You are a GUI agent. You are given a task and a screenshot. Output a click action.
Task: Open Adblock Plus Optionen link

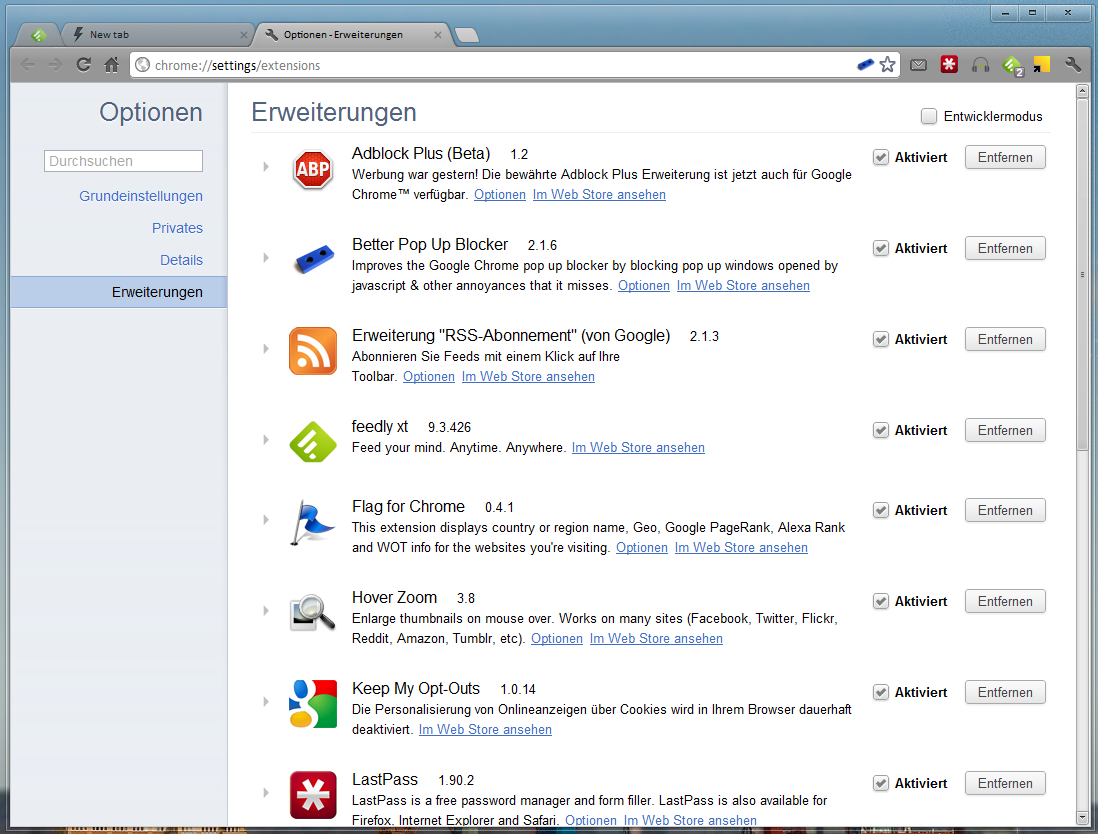pyautogui.click(x=499, y=195)
